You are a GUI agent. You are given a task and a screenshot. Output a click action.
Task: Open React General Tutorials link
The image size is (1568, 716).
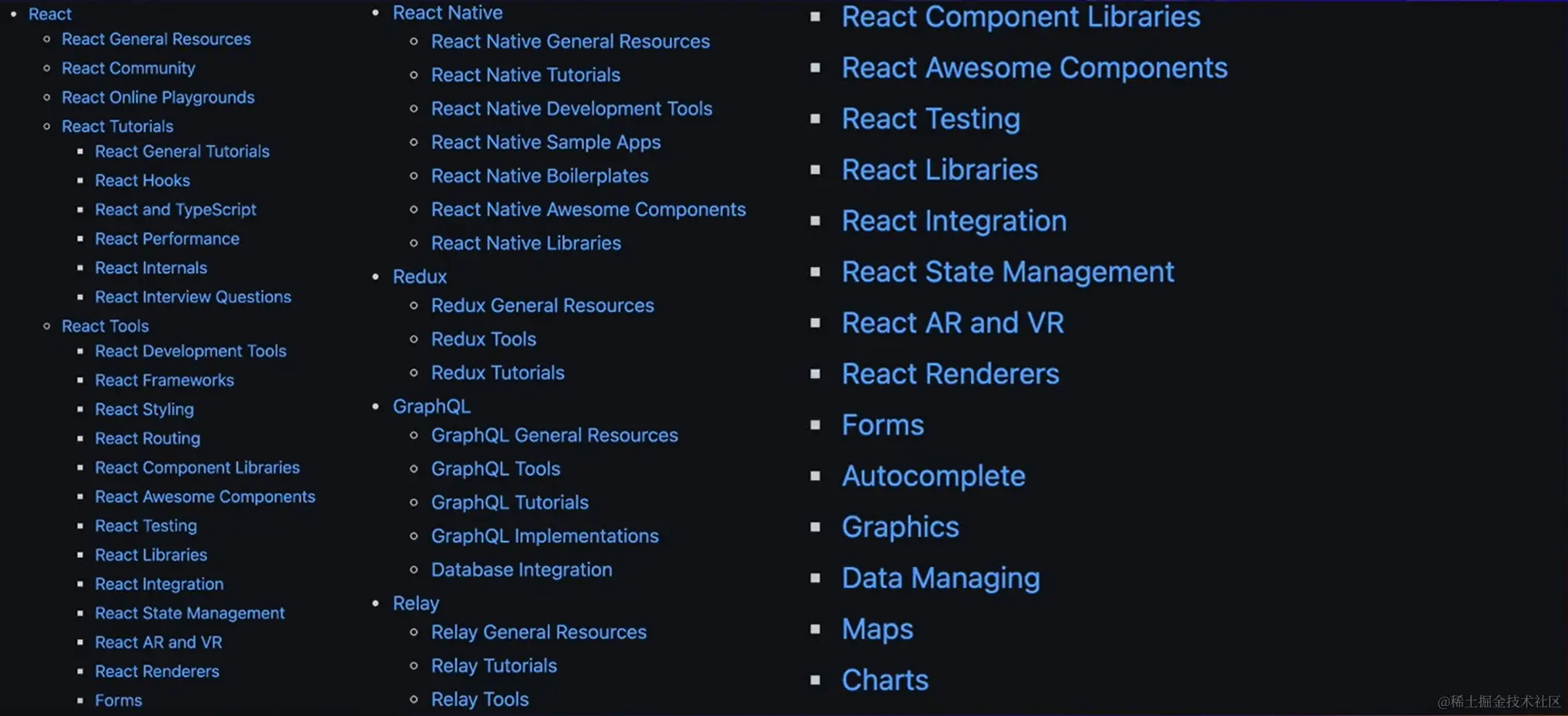pos(182,151)
